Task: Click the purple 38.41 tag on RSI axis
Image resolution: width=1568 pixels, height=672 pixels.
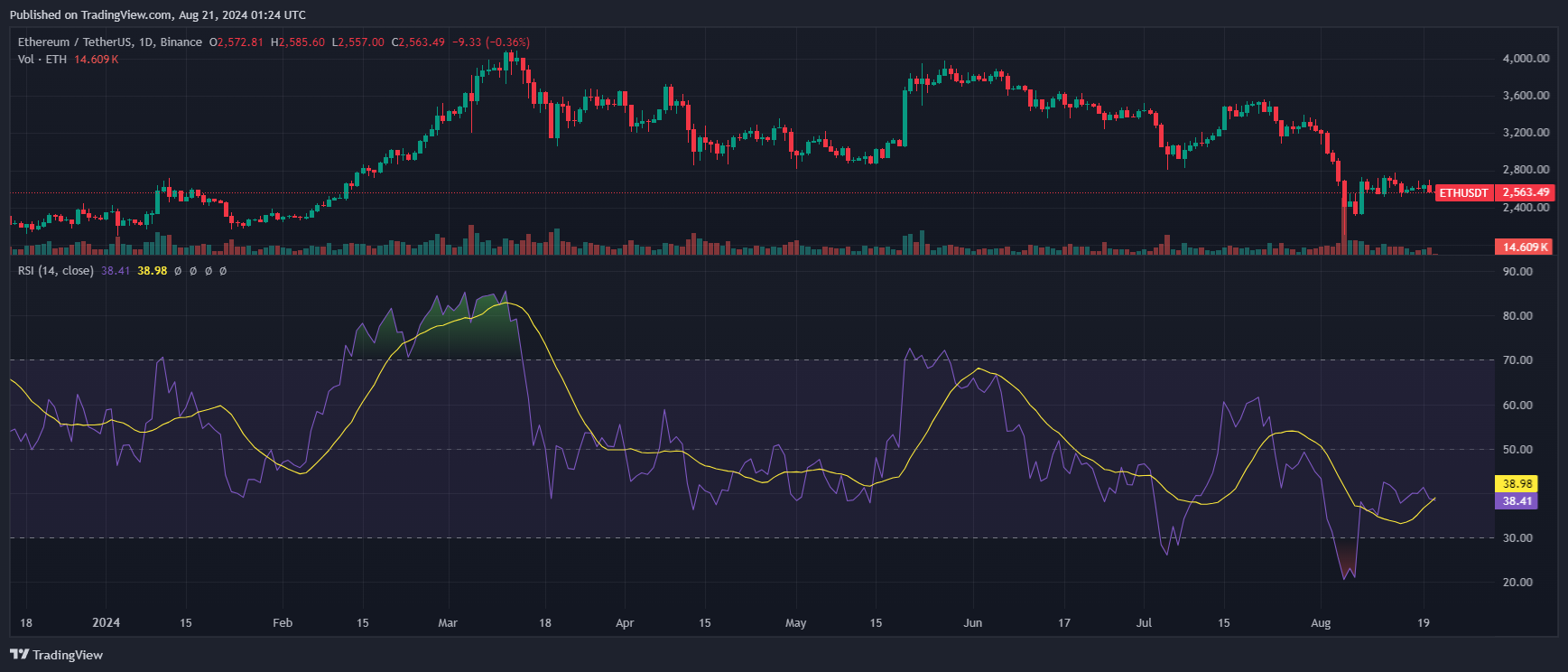Action: 1517,501
